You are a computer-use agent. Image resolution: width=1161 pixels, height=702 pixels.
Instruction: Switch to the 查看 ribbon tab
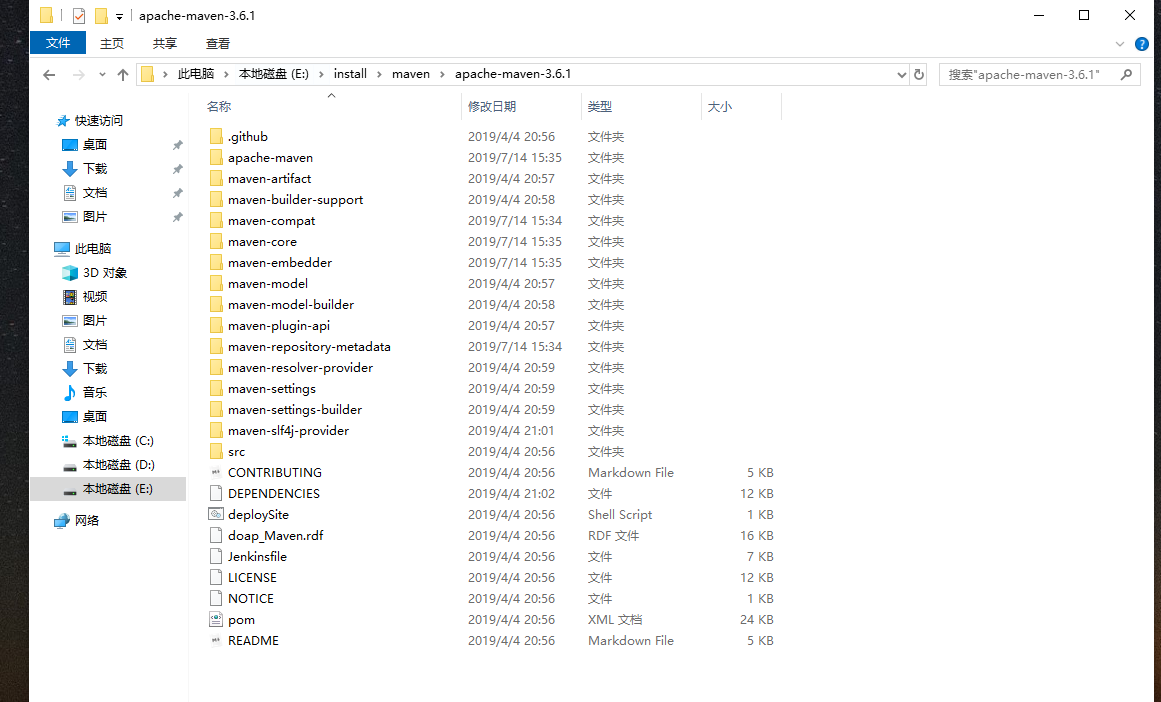click(218, 44)
